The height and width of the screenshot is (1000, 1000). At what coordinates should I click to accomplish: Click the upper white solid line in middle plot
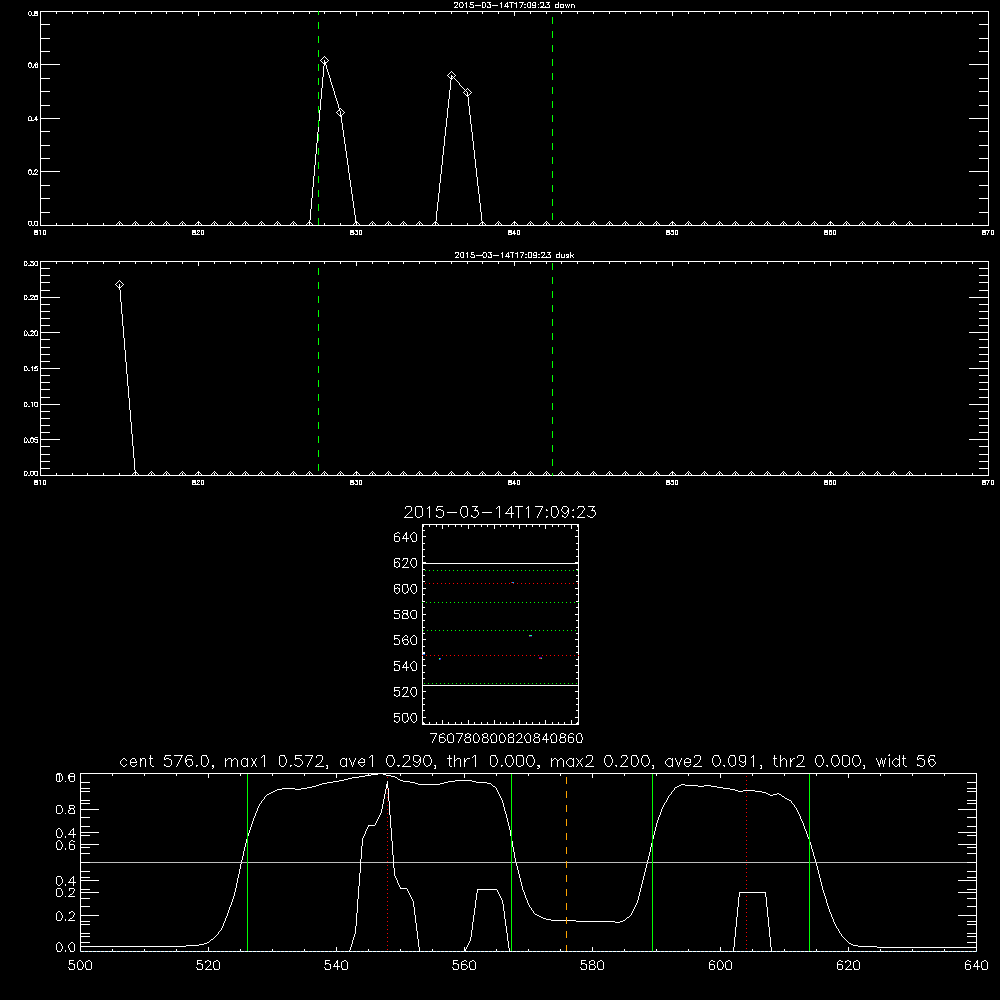coord(500,564)
